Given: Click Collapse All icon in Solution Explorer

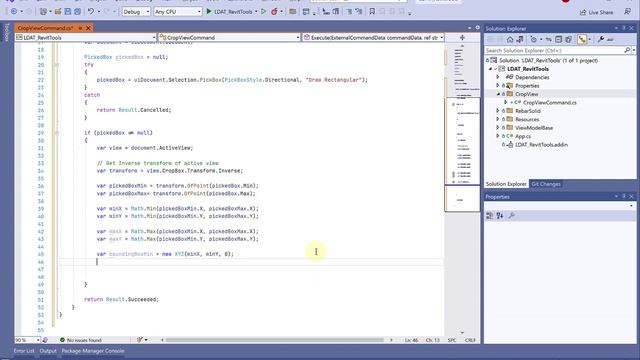Looking at the screenshot, I should [558, 40].
